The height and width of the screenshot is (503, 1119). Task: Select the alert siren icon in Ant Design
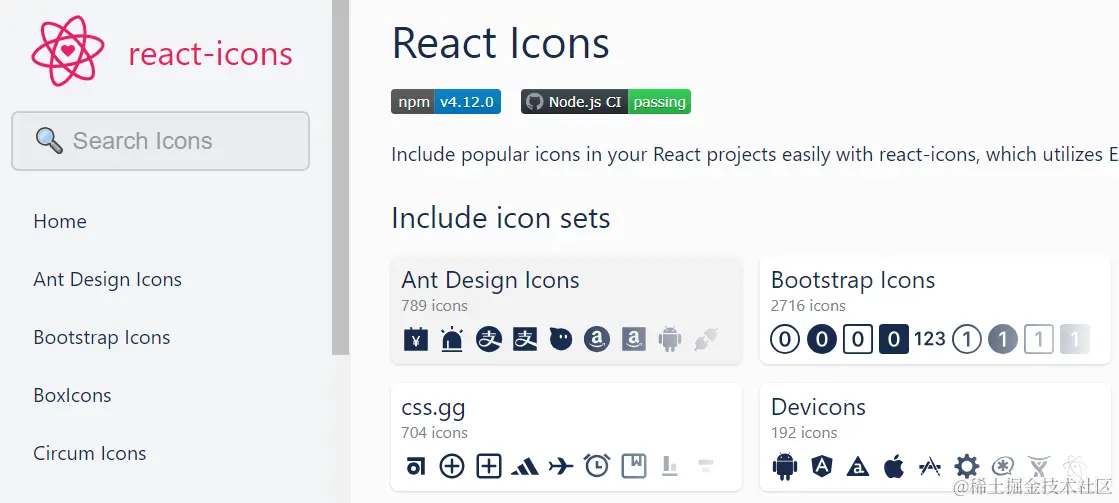point(452,339)
